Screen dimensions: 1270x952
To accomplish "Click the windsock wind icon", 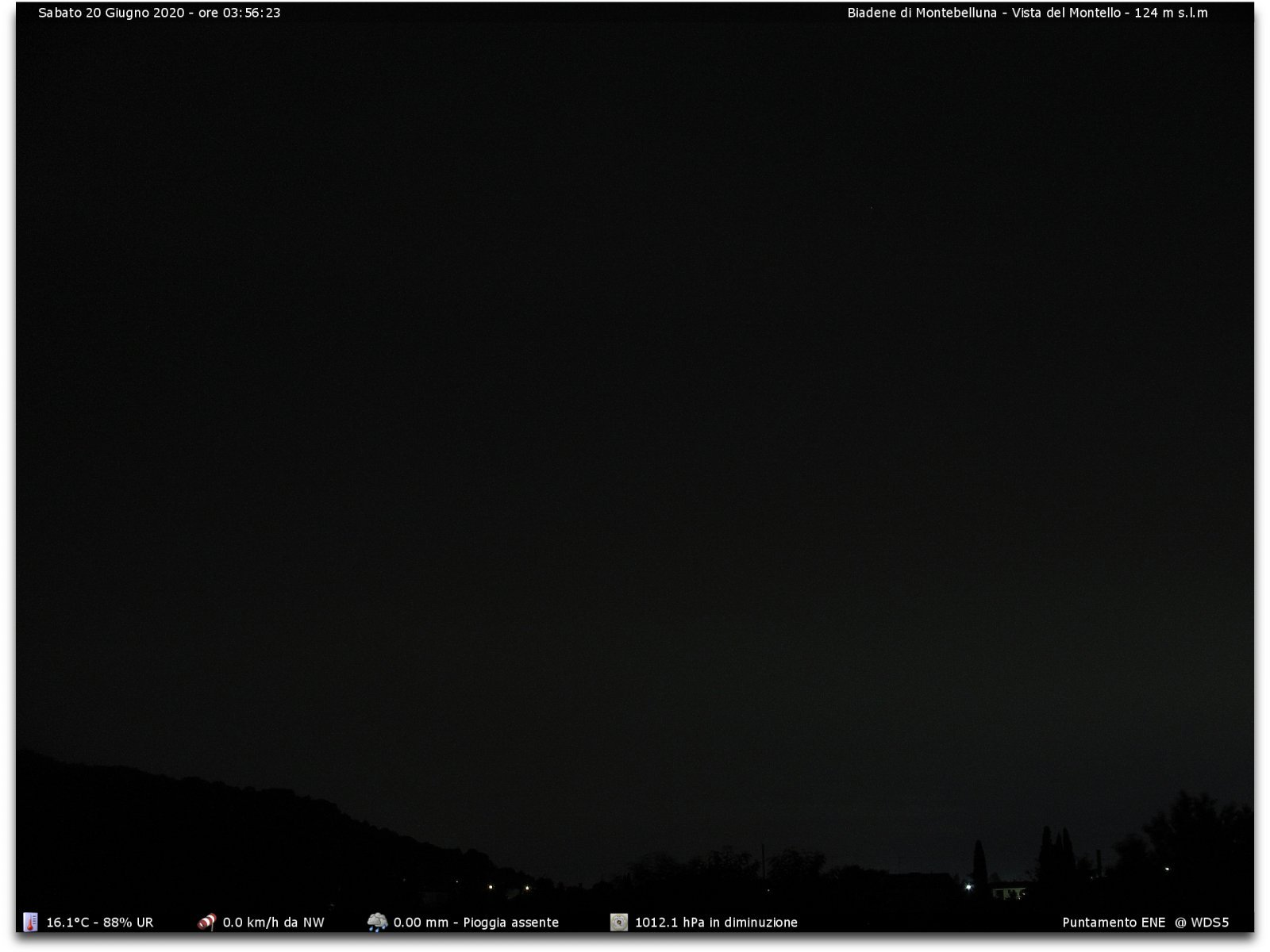I will 207,922.
